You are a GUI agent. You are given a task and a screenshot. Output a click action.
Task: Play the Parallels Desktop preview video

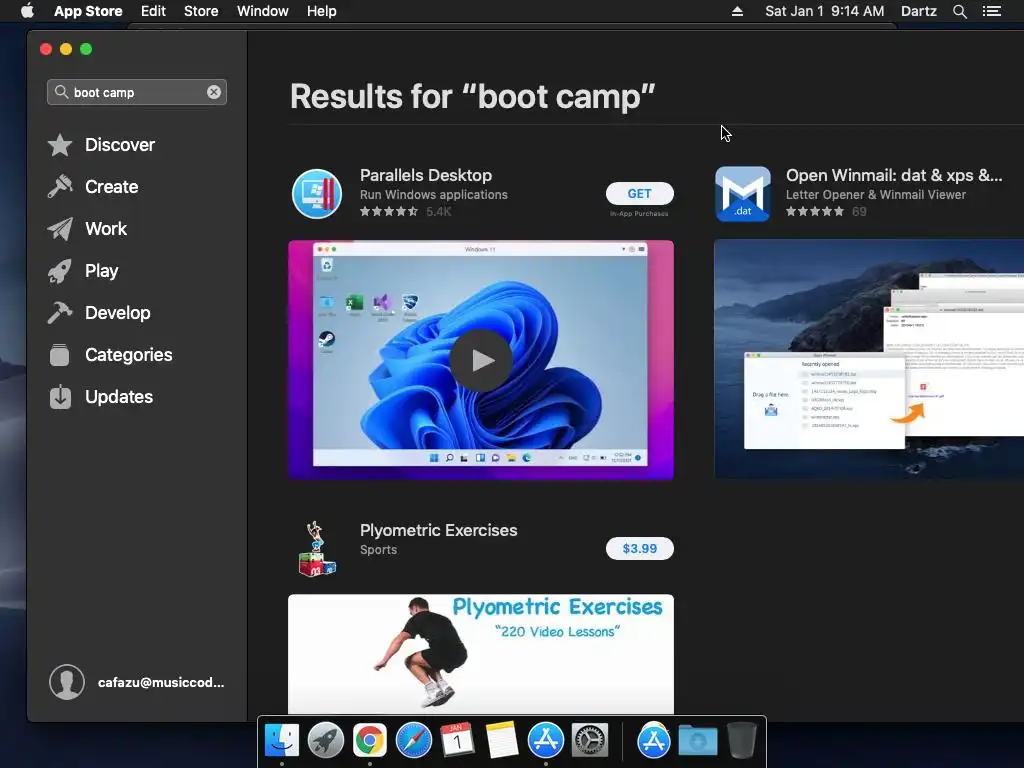coord(481,360)
